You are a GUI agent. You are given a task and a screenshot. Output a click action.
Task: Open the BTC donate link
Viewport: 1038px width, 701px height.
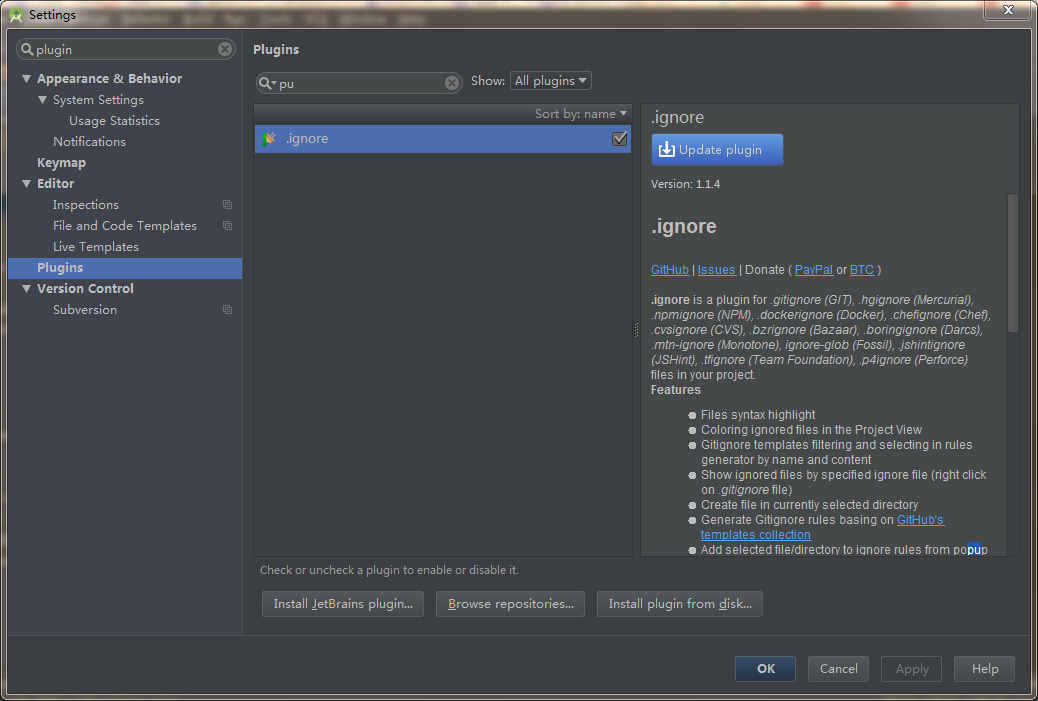coord(861,270)
